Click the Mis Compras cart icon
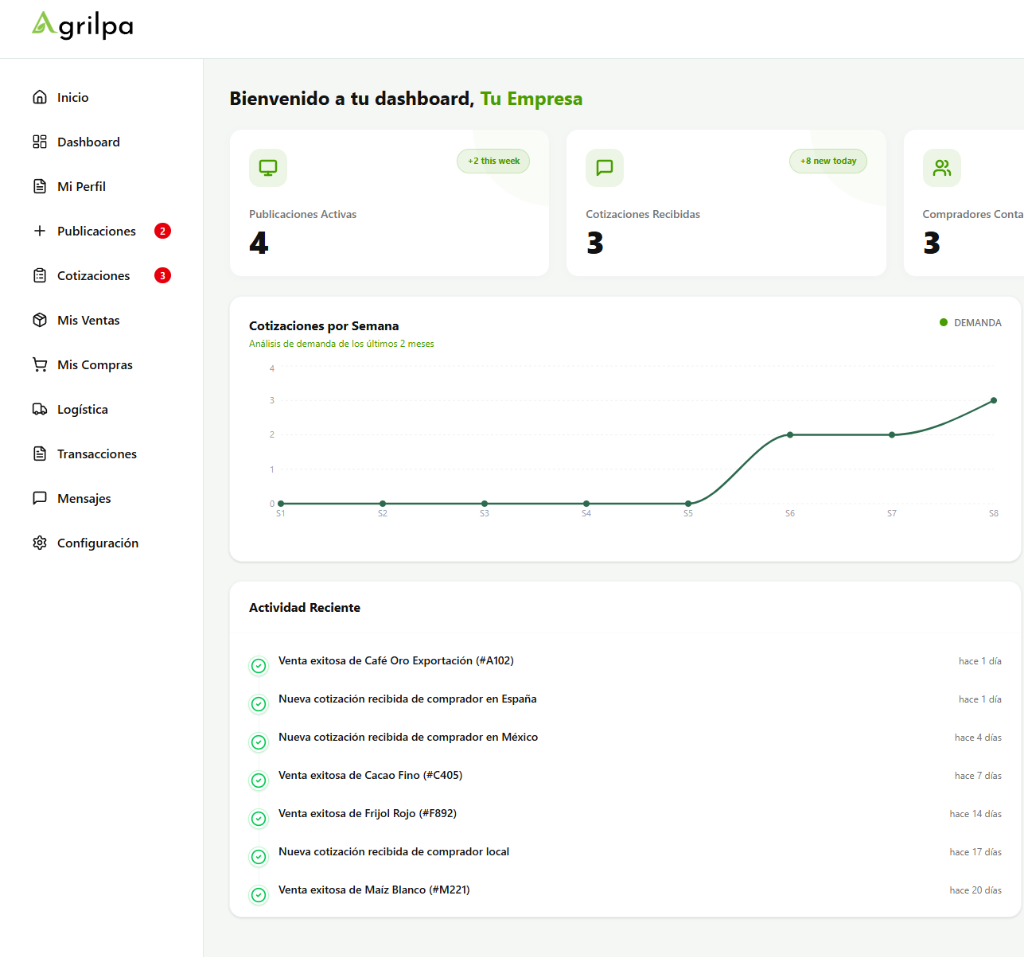This screenshot has height=957, width=1024. (40, 365)
